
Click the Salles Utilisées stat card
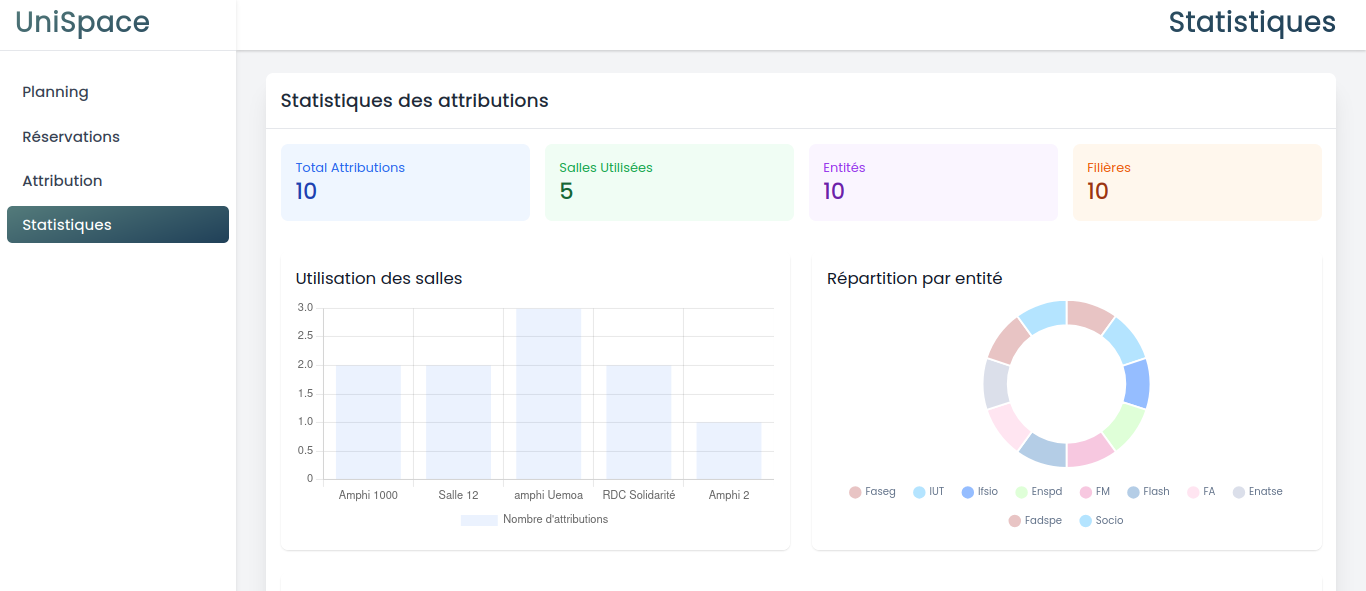(669, 182)
